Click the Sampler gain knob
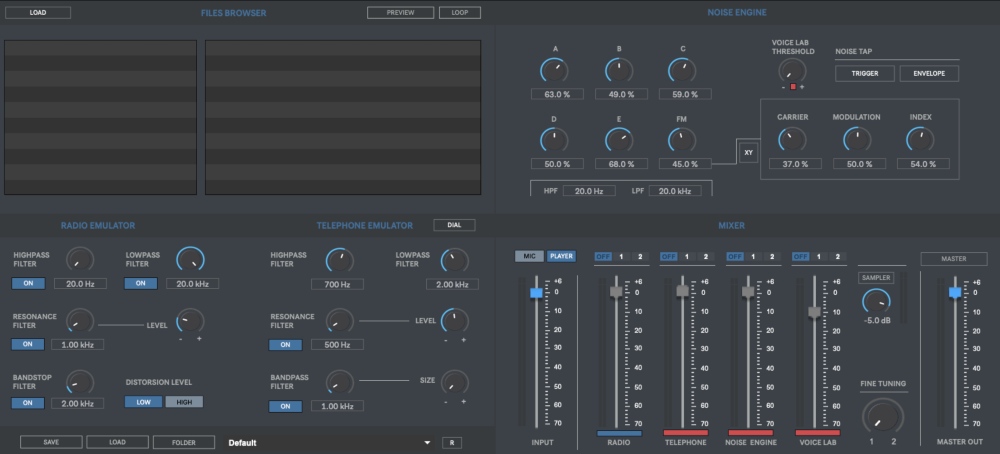This screenshot has width=1000, height=454. [876, 300]
